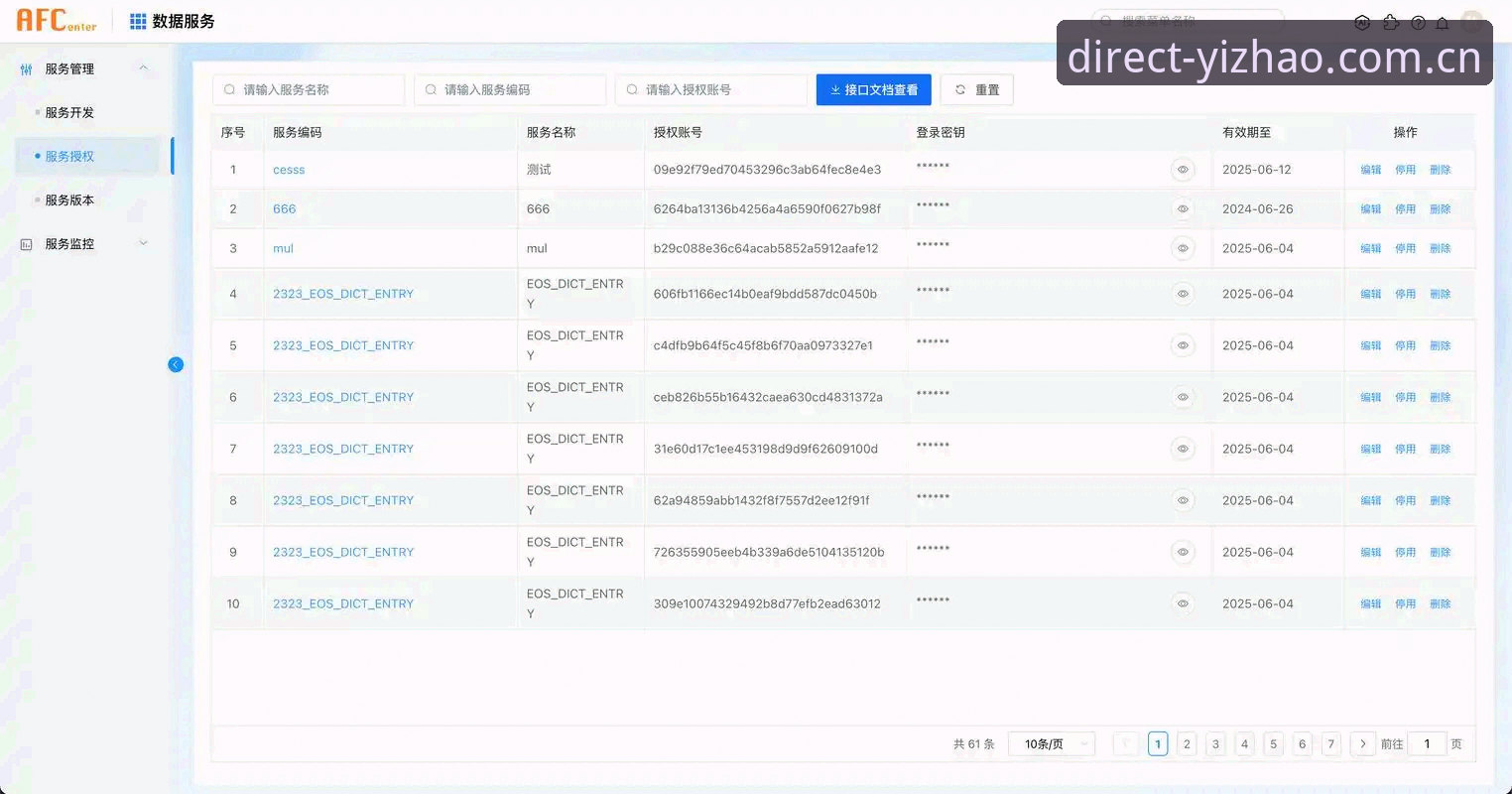Image resolution: width=1512 pixels, height=794 pixels.
Task: Show password for account 606fb1166ec14b0eaf9bdd587dc0450b
Action: [1183, 294]
